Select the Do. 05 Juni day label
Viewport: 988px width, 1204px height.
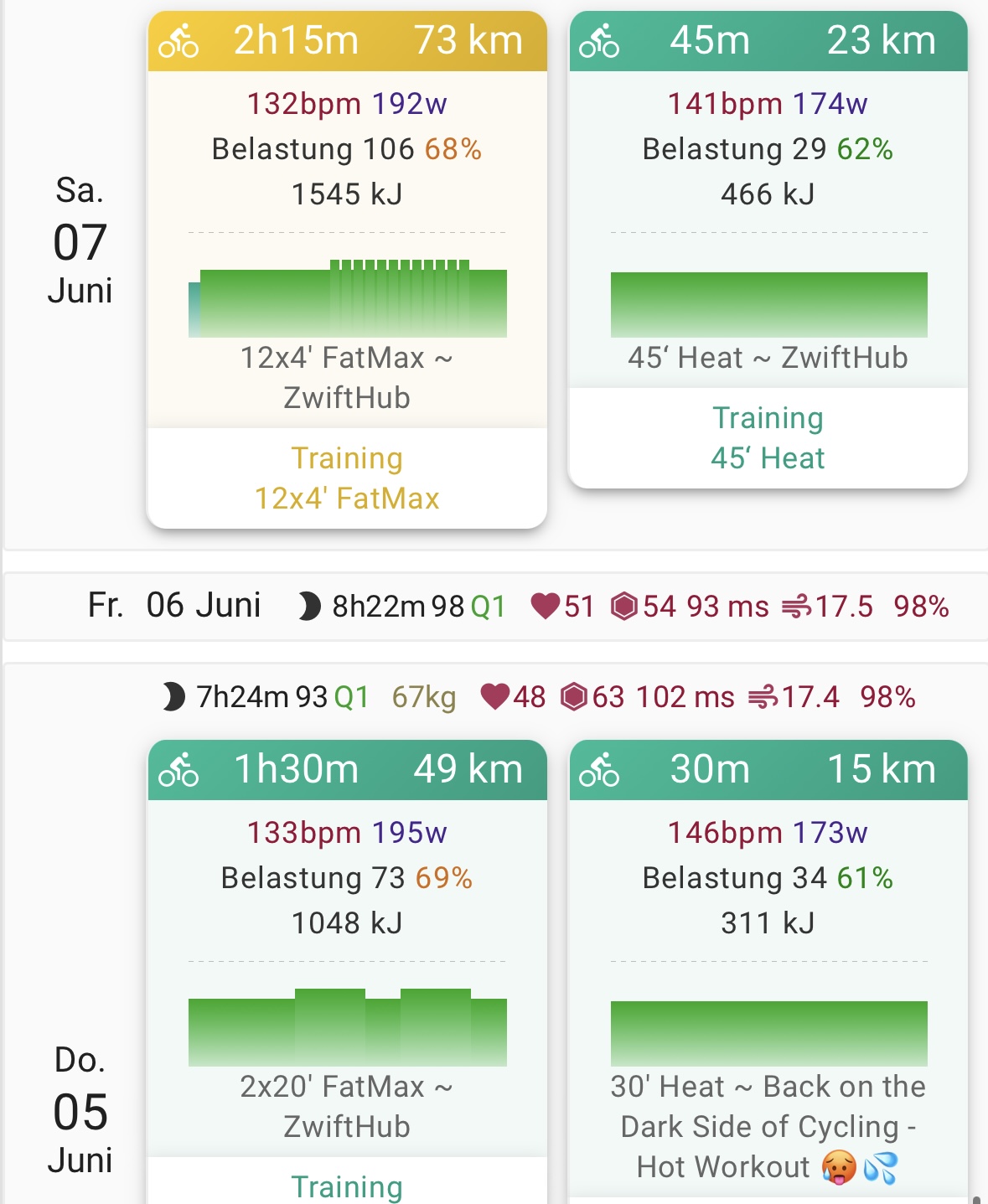[x=80, y=1111]
